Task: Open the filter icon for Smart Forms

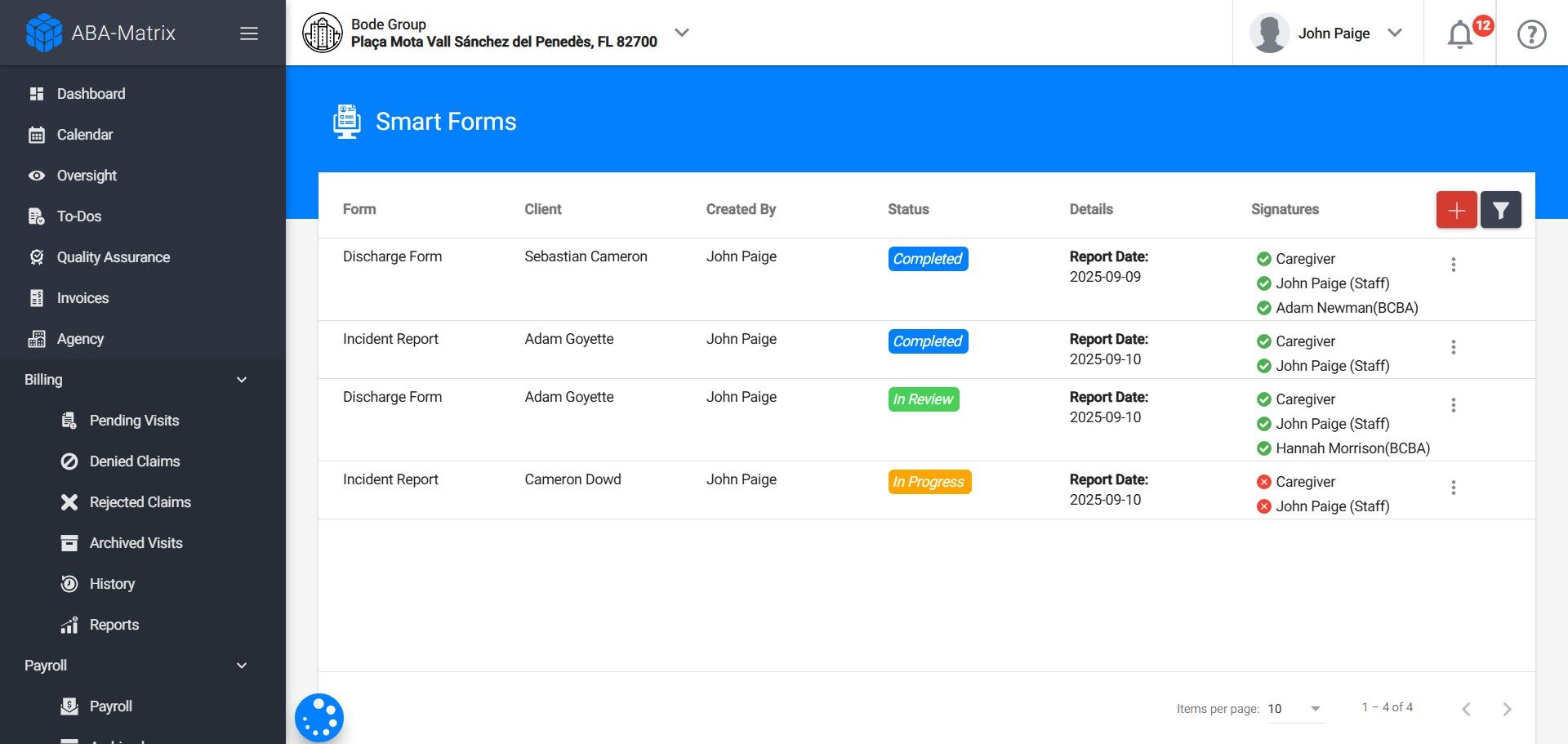Action: click(x=1500, y=210)
